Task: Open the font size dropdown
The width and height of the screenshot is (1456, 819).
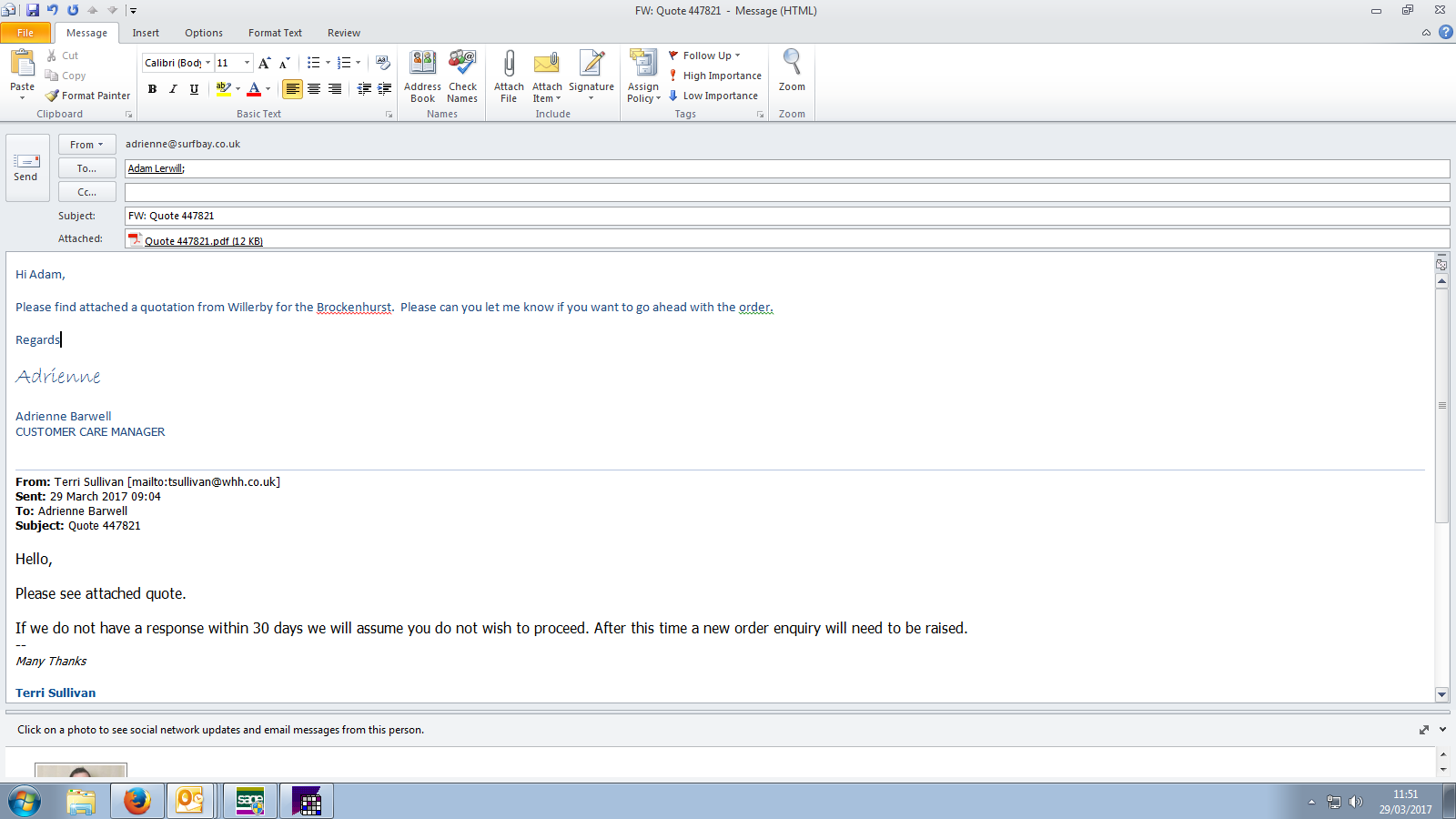Action: (247, 63)
